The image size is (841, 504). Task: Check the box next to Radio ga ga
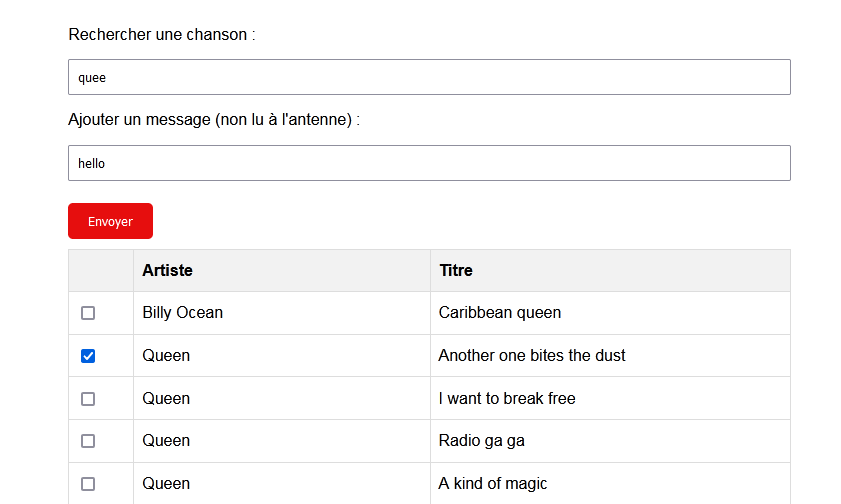coord(88,441)
